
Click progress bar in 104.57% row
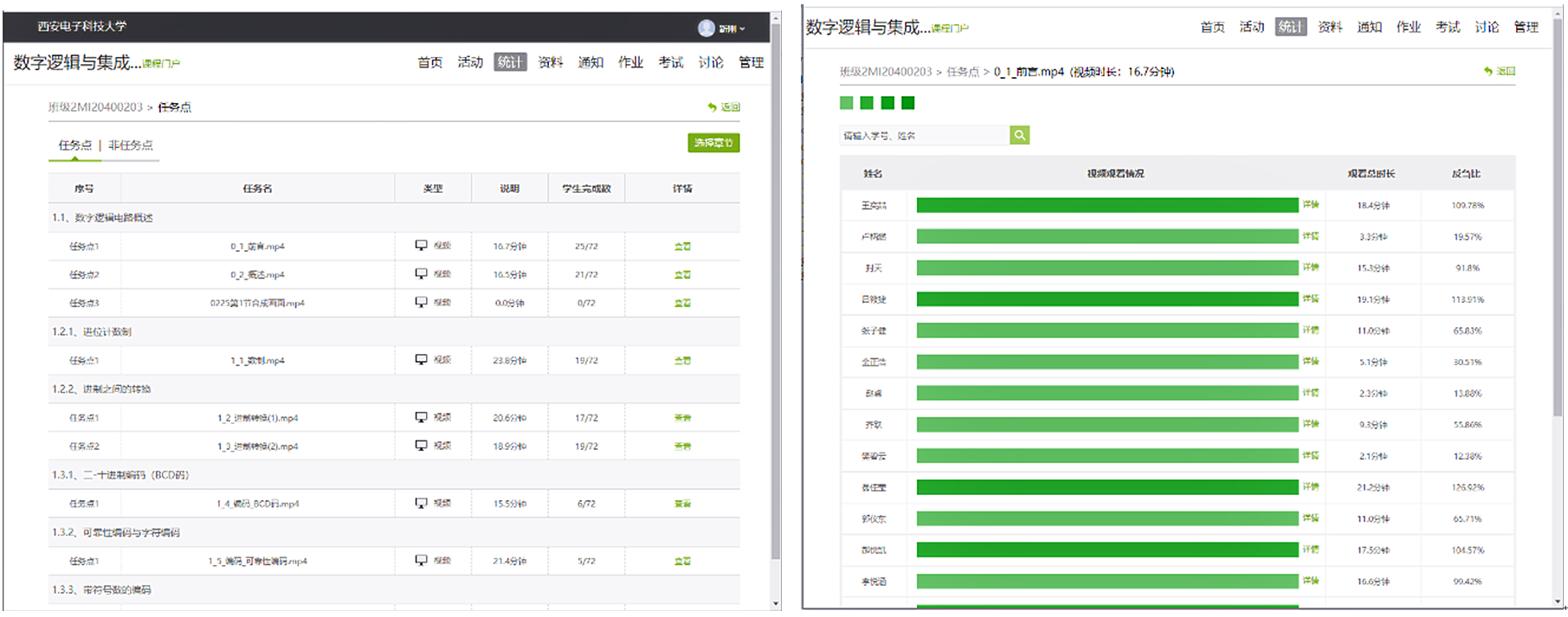(1107, 550)
